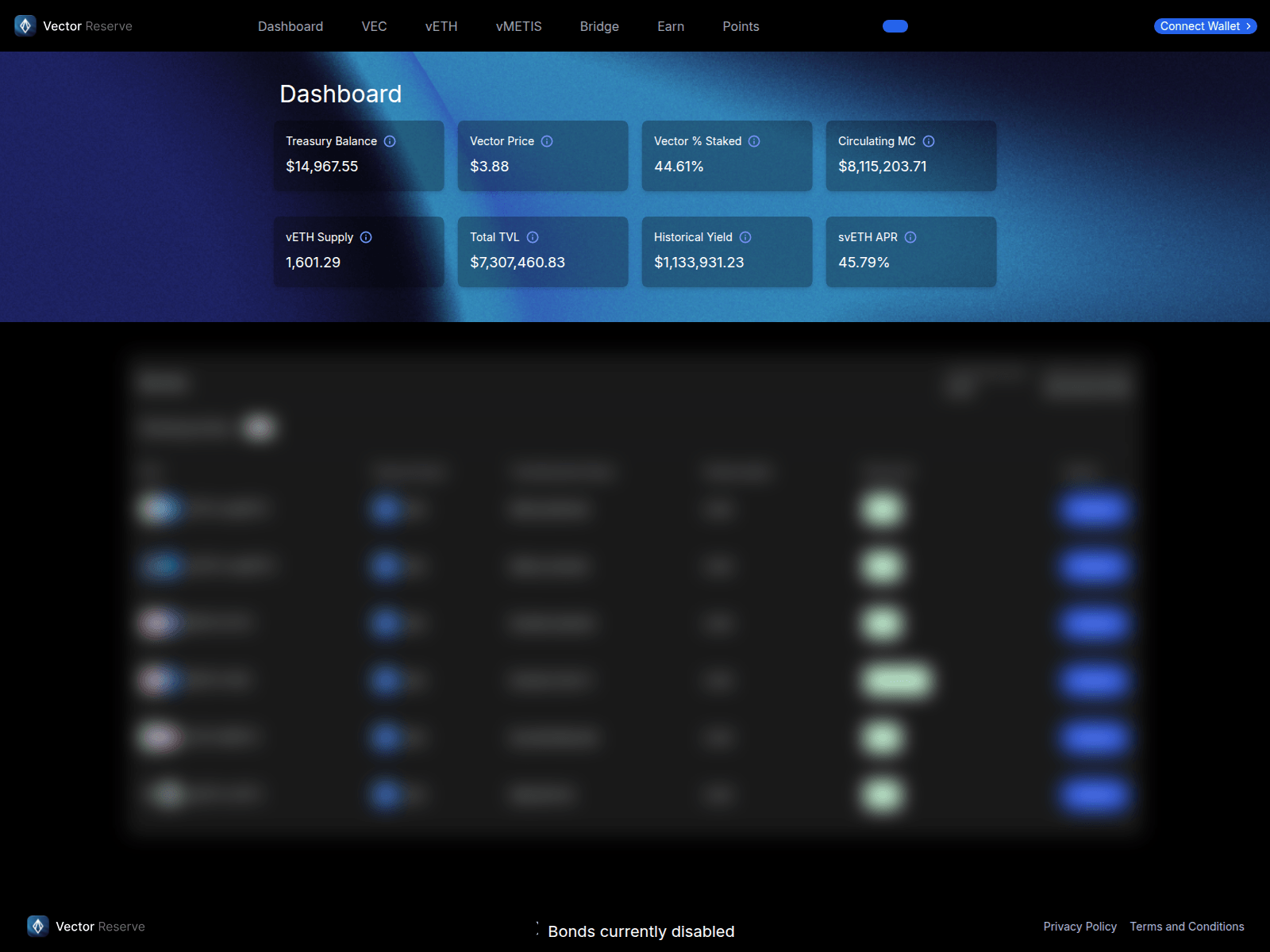Click the Total TVL label

click(x=495, y=237)
